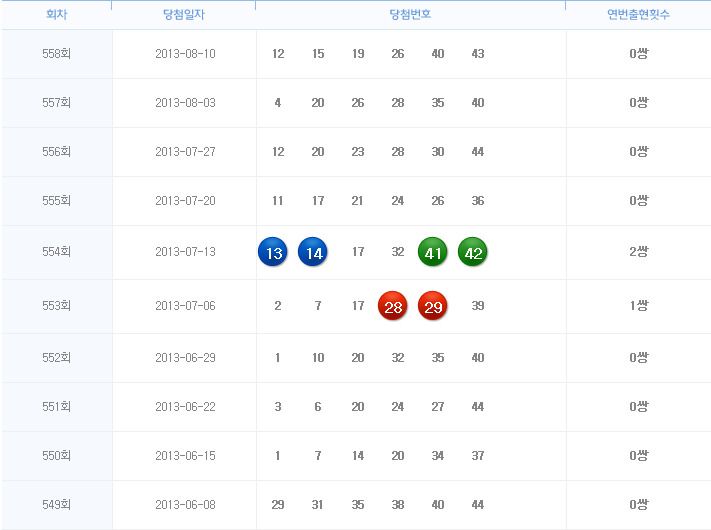711x530 pixels.
Task: Click the blue ball numbered 14
Action: (313, 252)
